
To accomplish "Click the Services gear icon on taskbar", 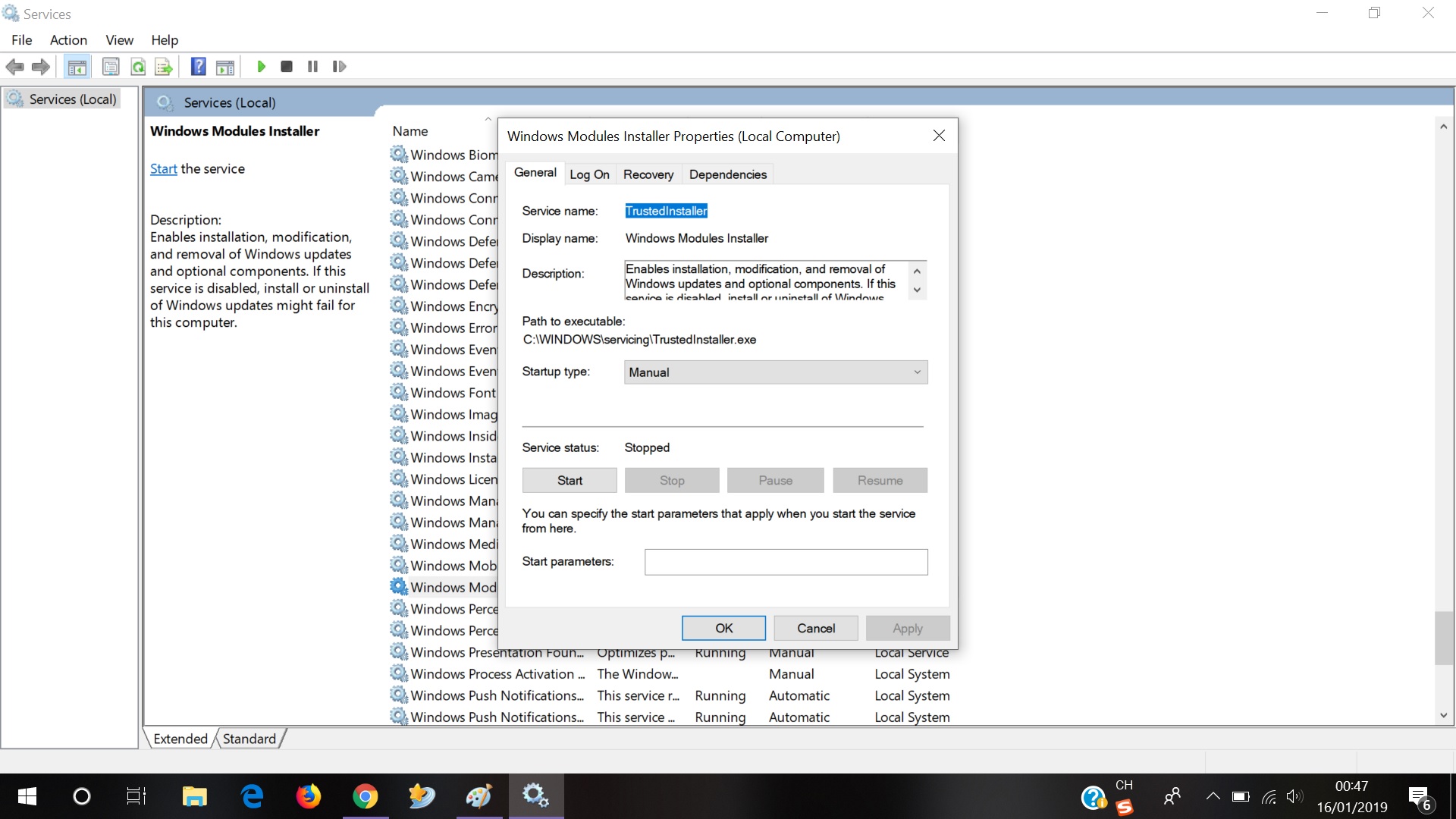I will [536, 795].
